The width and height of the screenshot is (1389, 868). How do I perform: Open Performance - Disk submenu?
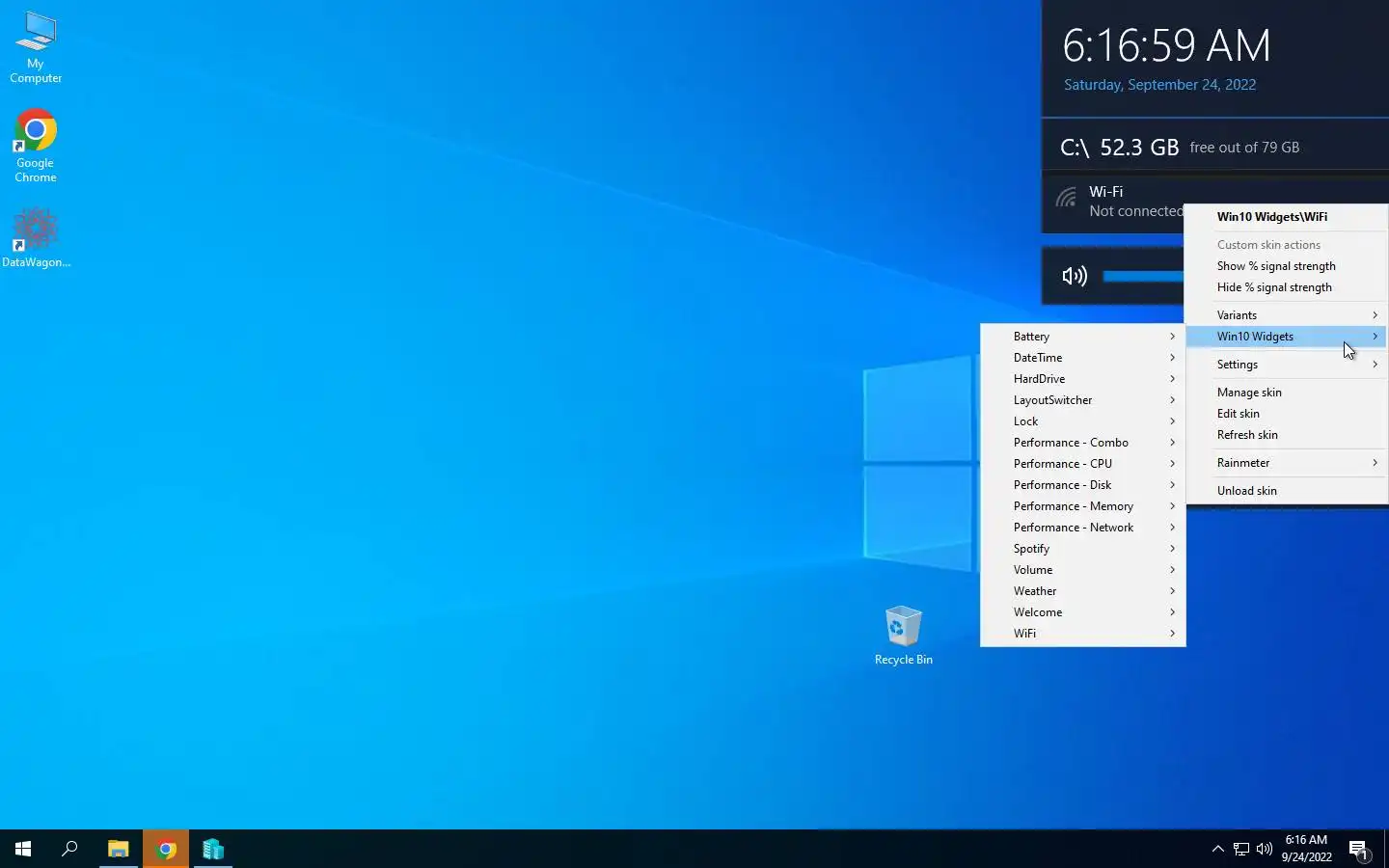point(1082,485)
